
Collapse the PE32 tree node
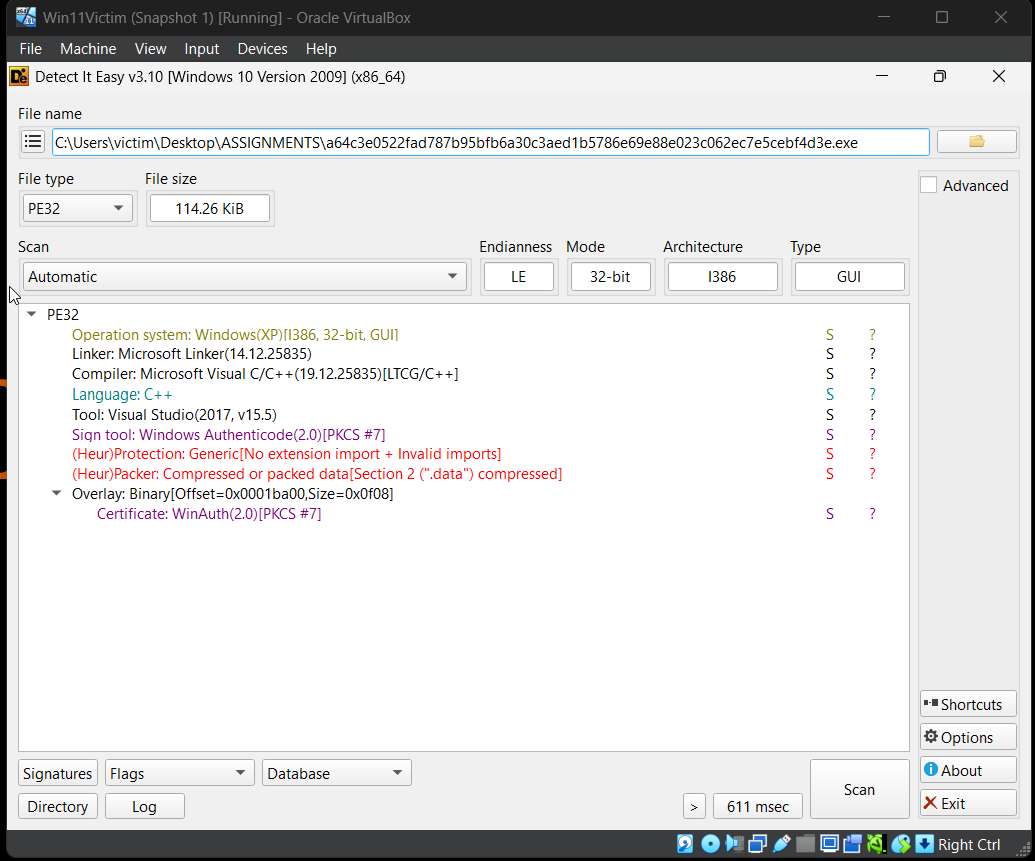(x=30, y=314)
